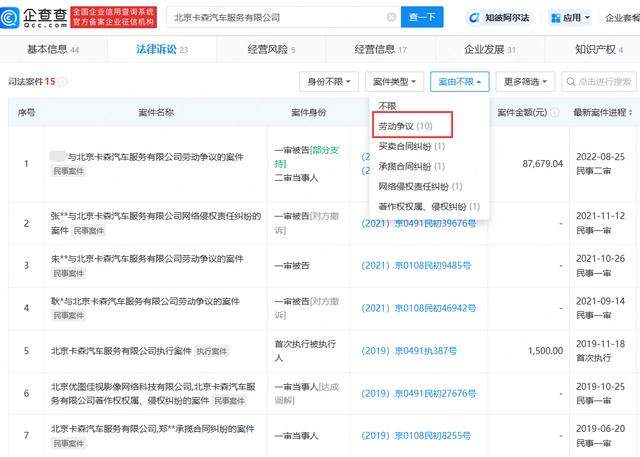The height and width of the screenshot is (457, 640).
Task: Click the red 全国企业信用查询系统 badge
Action: (113, 17)
